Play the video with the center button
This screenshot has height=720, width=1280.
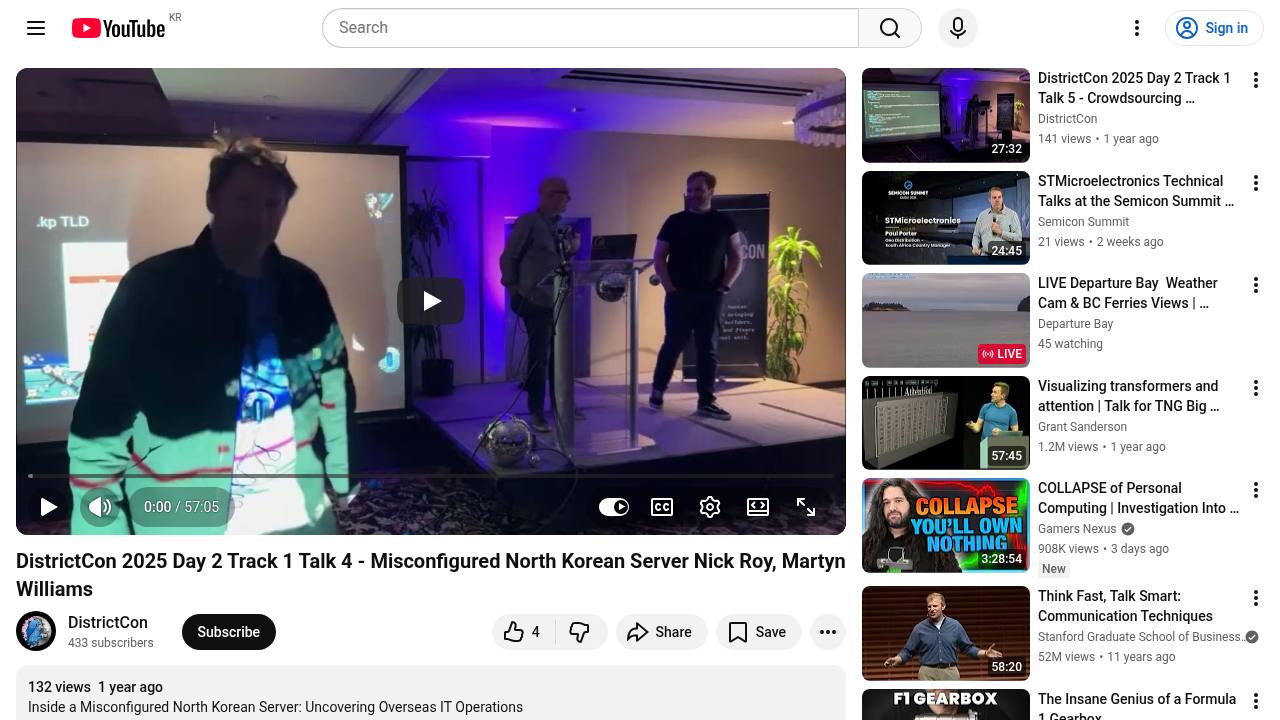(x=431, y=301)
